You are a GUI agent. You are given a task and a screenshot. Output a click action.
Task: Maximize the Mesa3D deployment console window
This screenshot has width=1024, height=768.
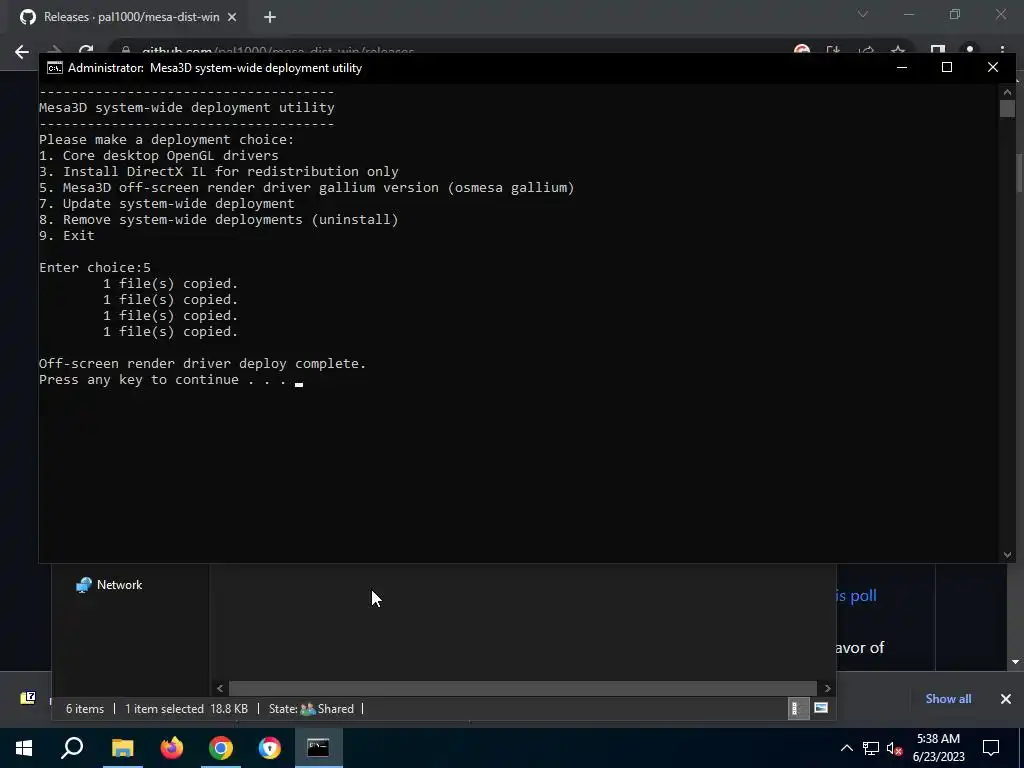947,67
